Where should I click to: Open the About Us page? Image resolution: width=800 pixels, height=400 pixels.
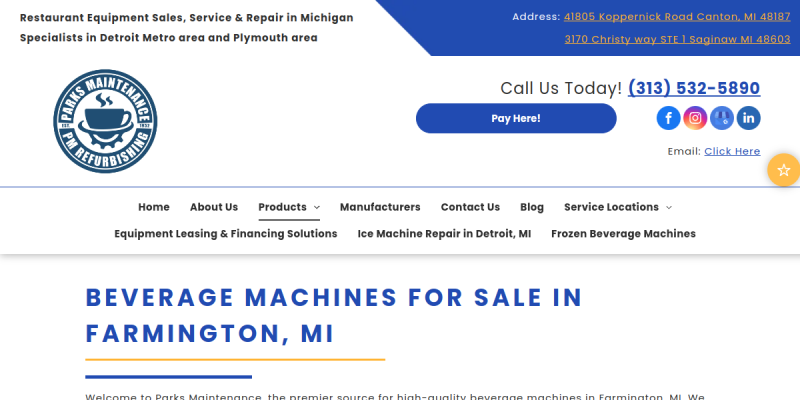[214, 207]
